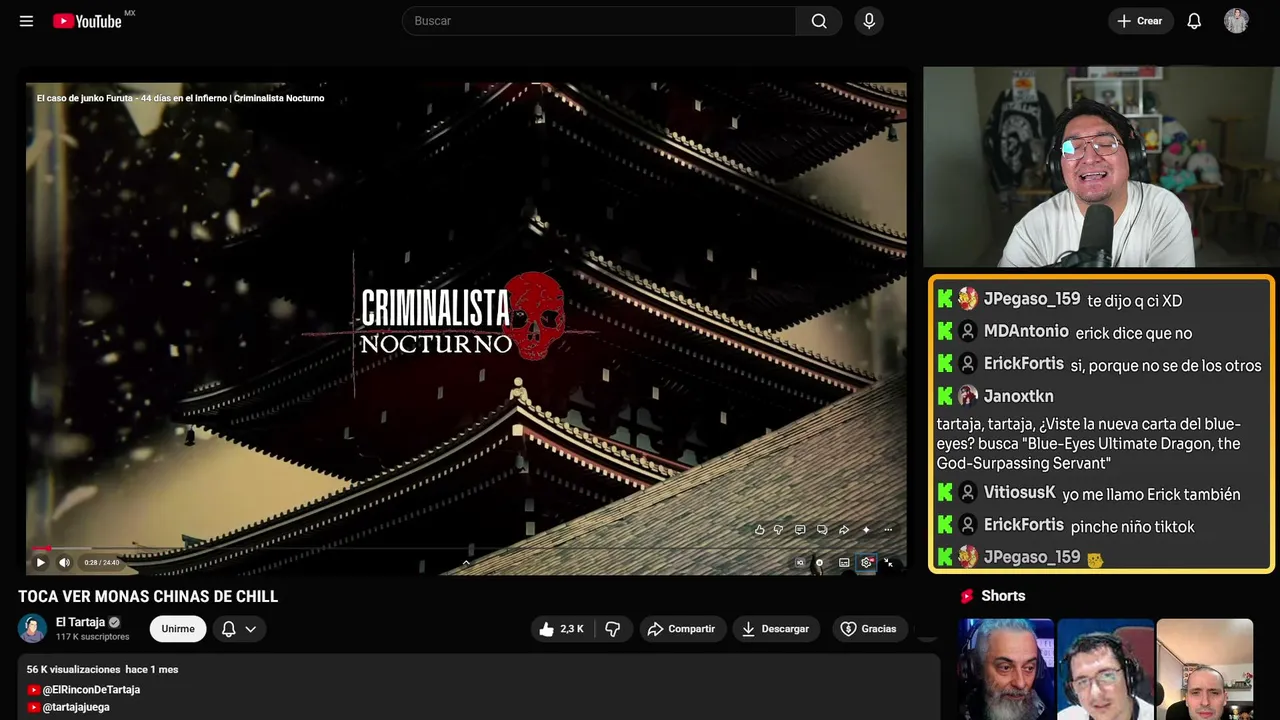Click VitiosusK's chat message
Viewport: 1280px width, 720px height.
coord(1151,494)
